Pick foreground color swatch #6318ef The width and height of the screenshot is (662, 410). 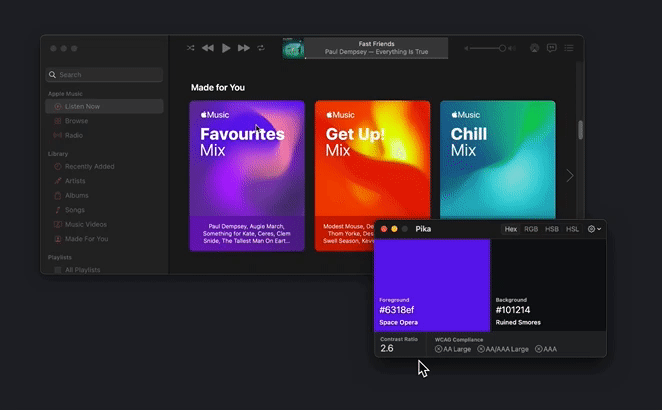click(432, 285)
